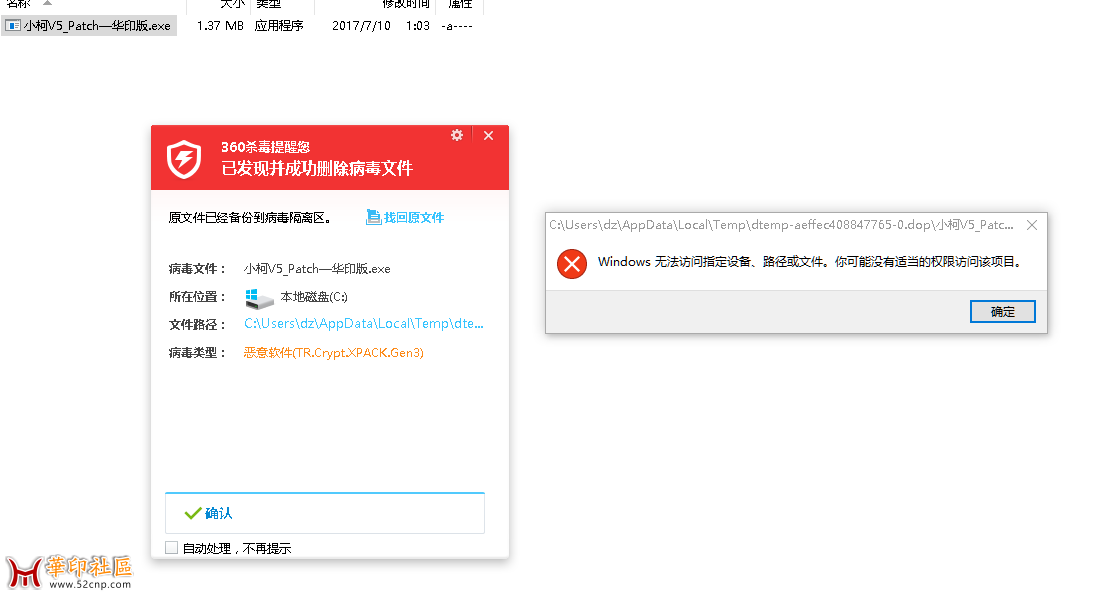The width and height of the screenshot is (1099, 597).
Task: Sort by 大小 column header
Action: coord(232,4)
